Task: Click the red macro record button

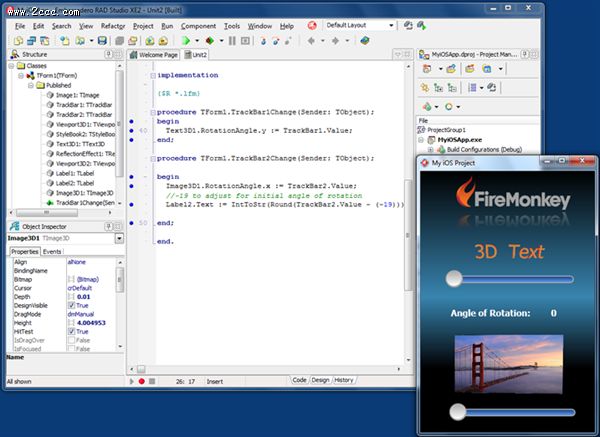Action: pos(142,381)
